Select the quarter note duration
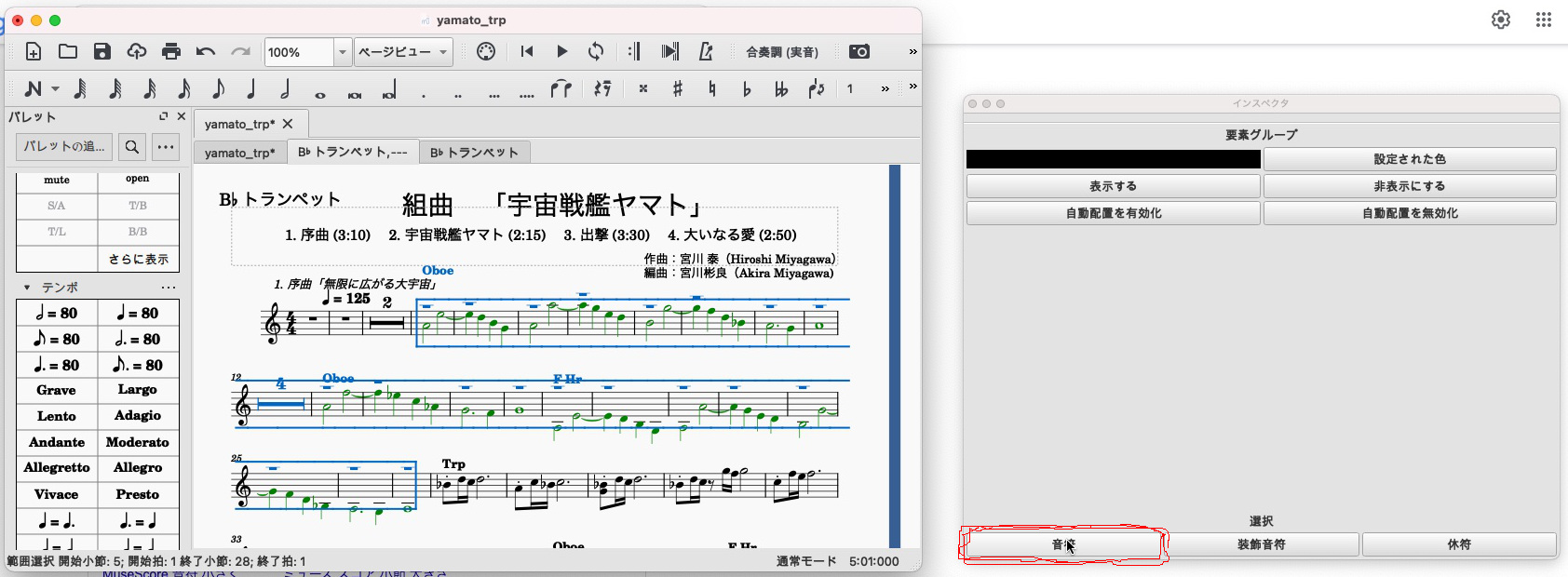This screenshot has width=1568, height=577. click(x=251, y=89)
